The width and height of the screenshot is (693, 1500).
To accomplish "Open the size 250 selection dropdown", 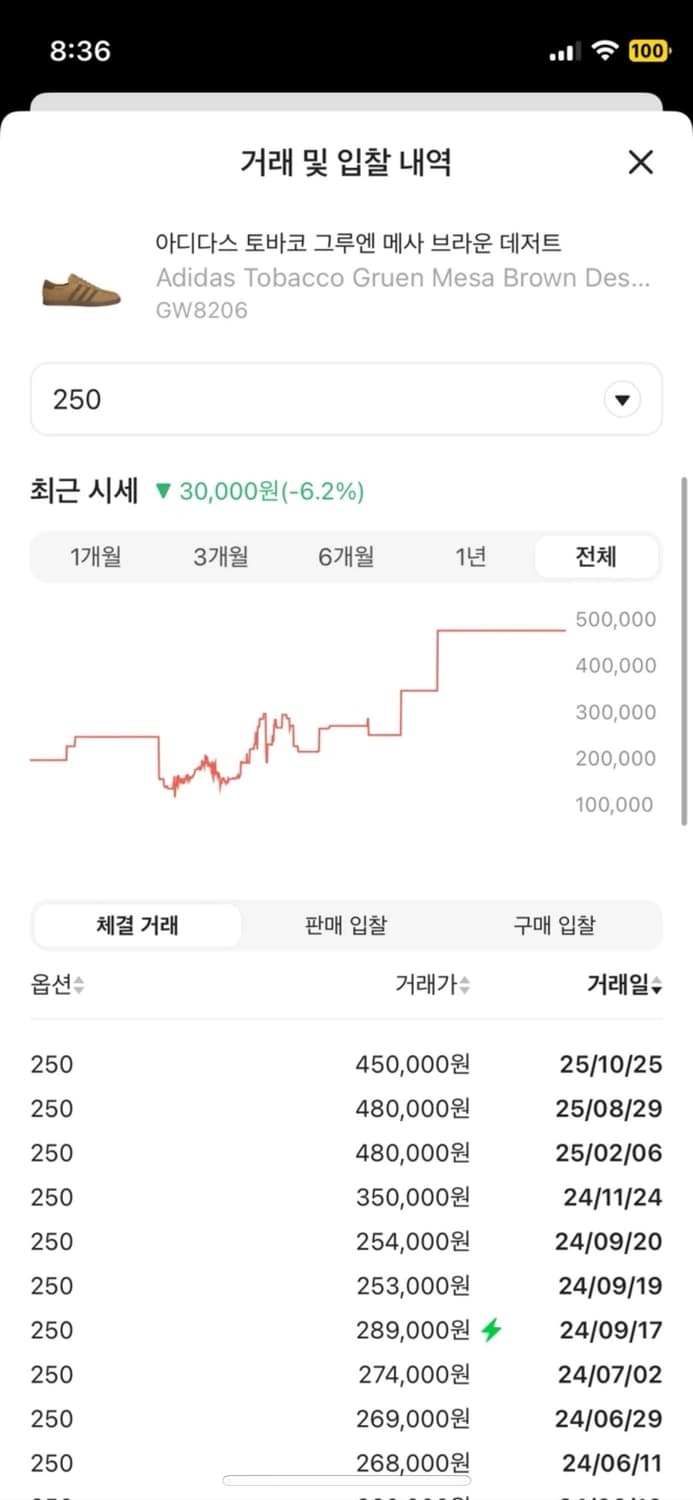I will coord(346,399).
